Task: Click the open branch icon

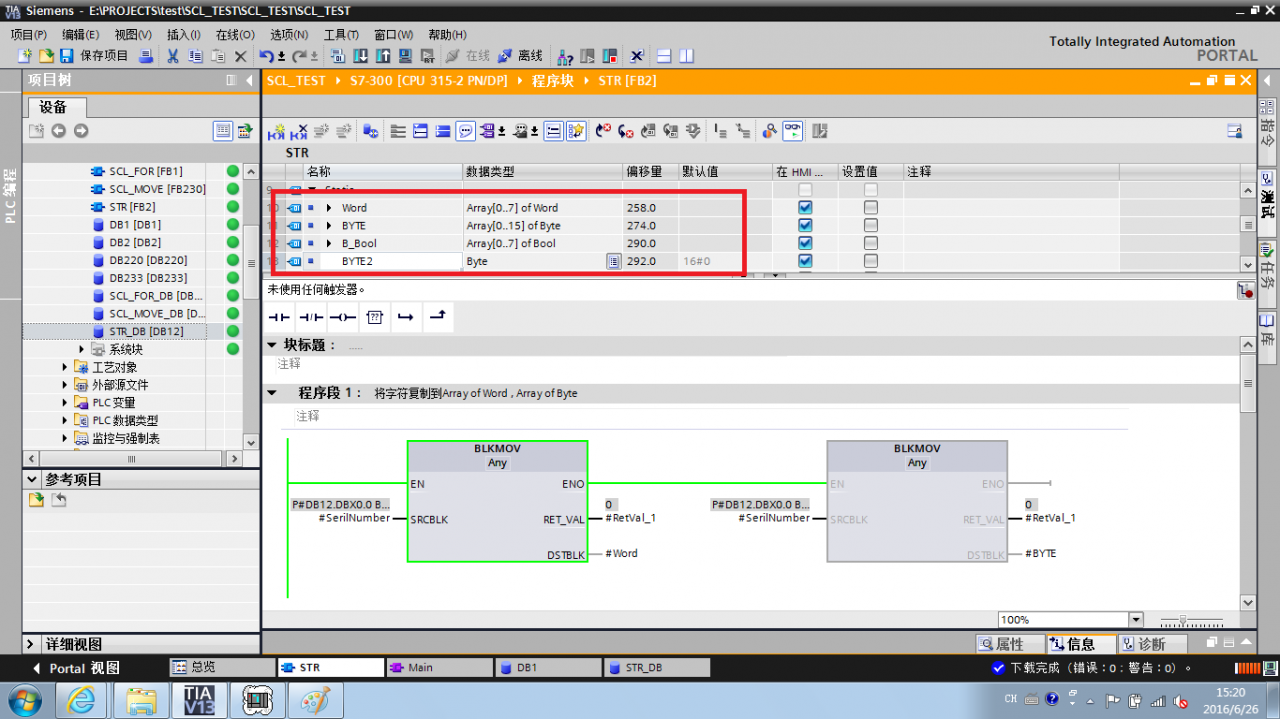Action: (405, 317)
